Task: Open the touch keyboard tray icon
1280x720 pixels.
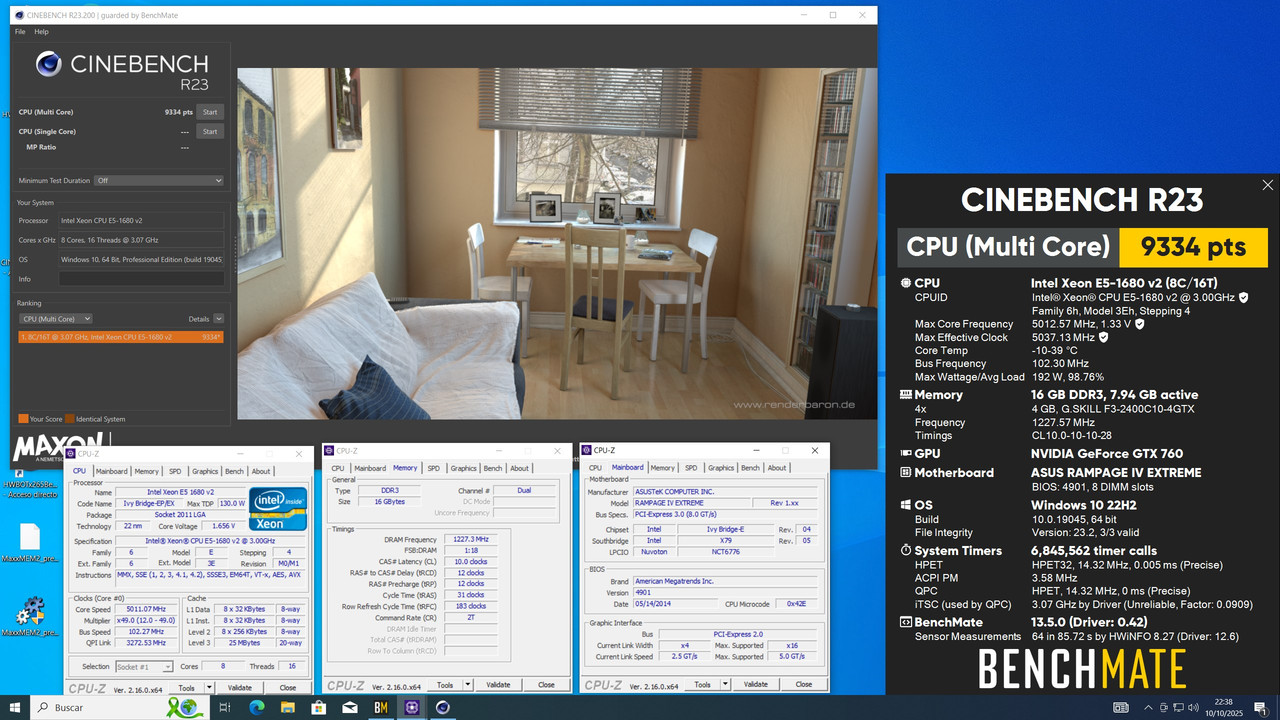Action: point(1121,707)
